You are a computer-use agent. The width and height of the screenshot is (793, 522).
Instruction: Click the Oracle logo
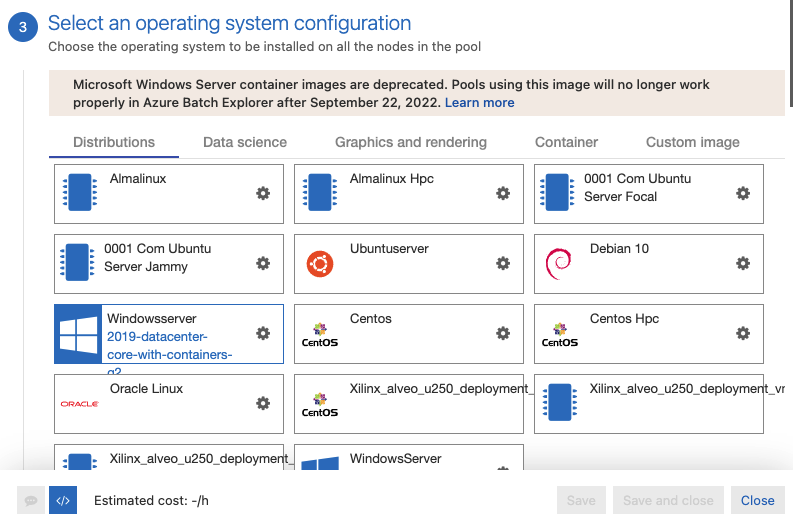point(80,404)
